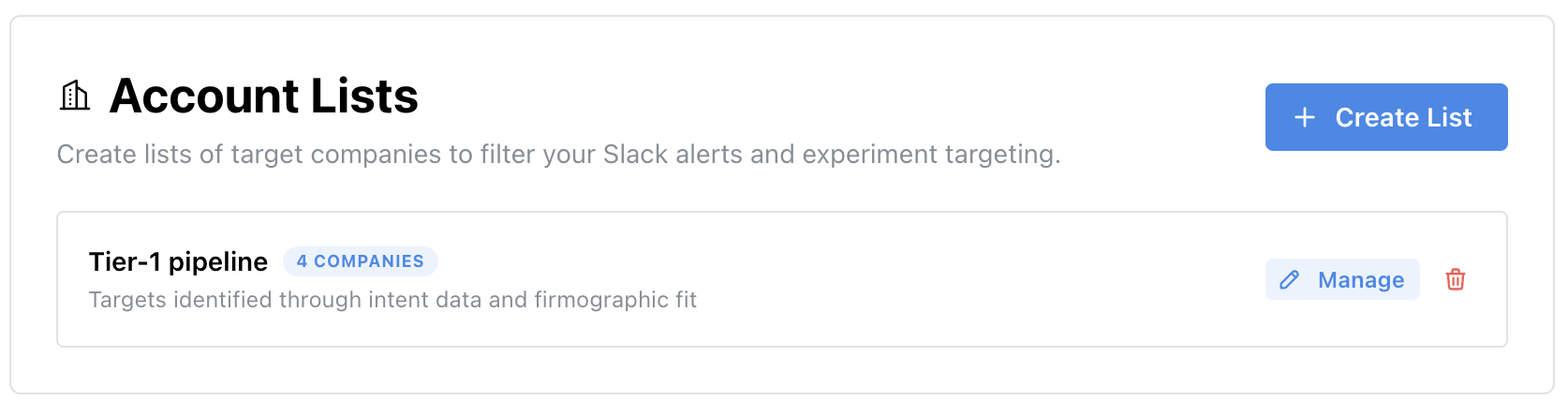Click the word "COMPANIES" in the count badge
The width and height of the screenshot is (1568, 416).
(369, 261)
